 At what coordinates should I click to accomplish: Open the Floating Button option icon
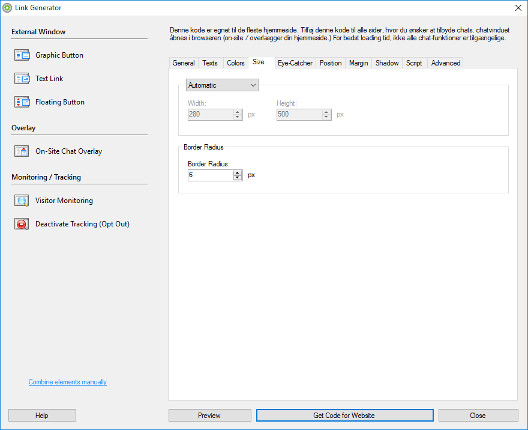[x=22, y=102]
